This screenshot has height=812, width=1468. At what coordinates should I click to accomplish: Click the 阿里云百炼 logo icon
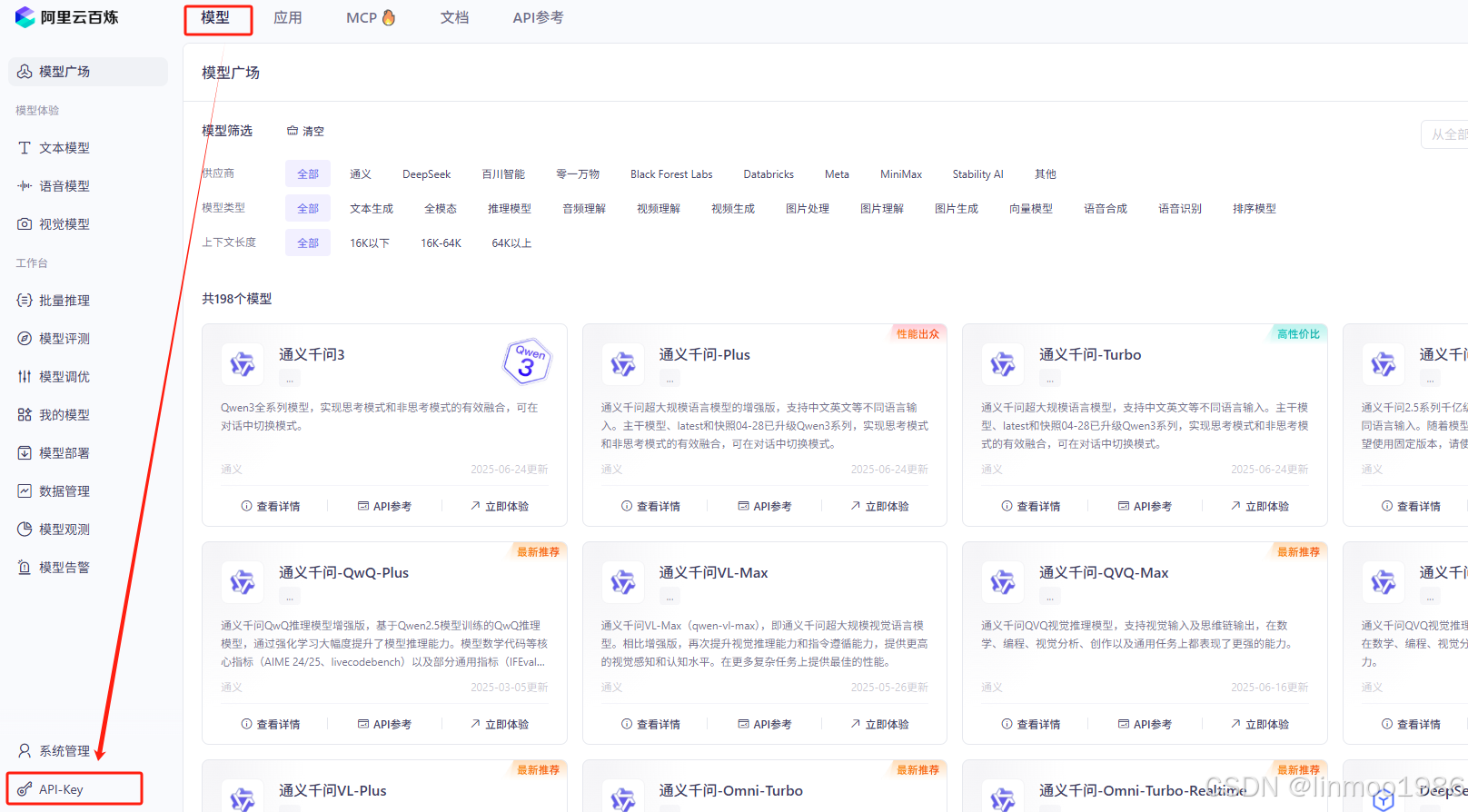(x=25, y=17)
